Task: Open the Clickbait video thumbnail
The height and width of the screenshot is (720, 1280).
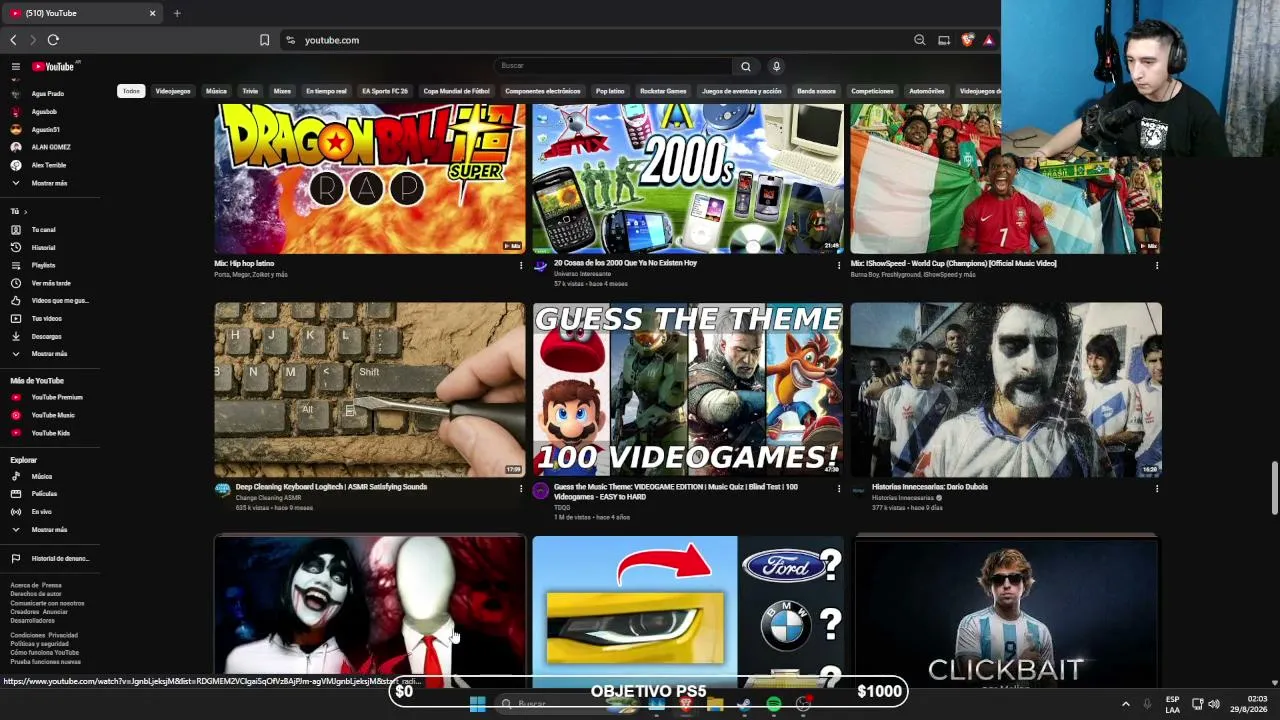Action: coord(1006,610)
